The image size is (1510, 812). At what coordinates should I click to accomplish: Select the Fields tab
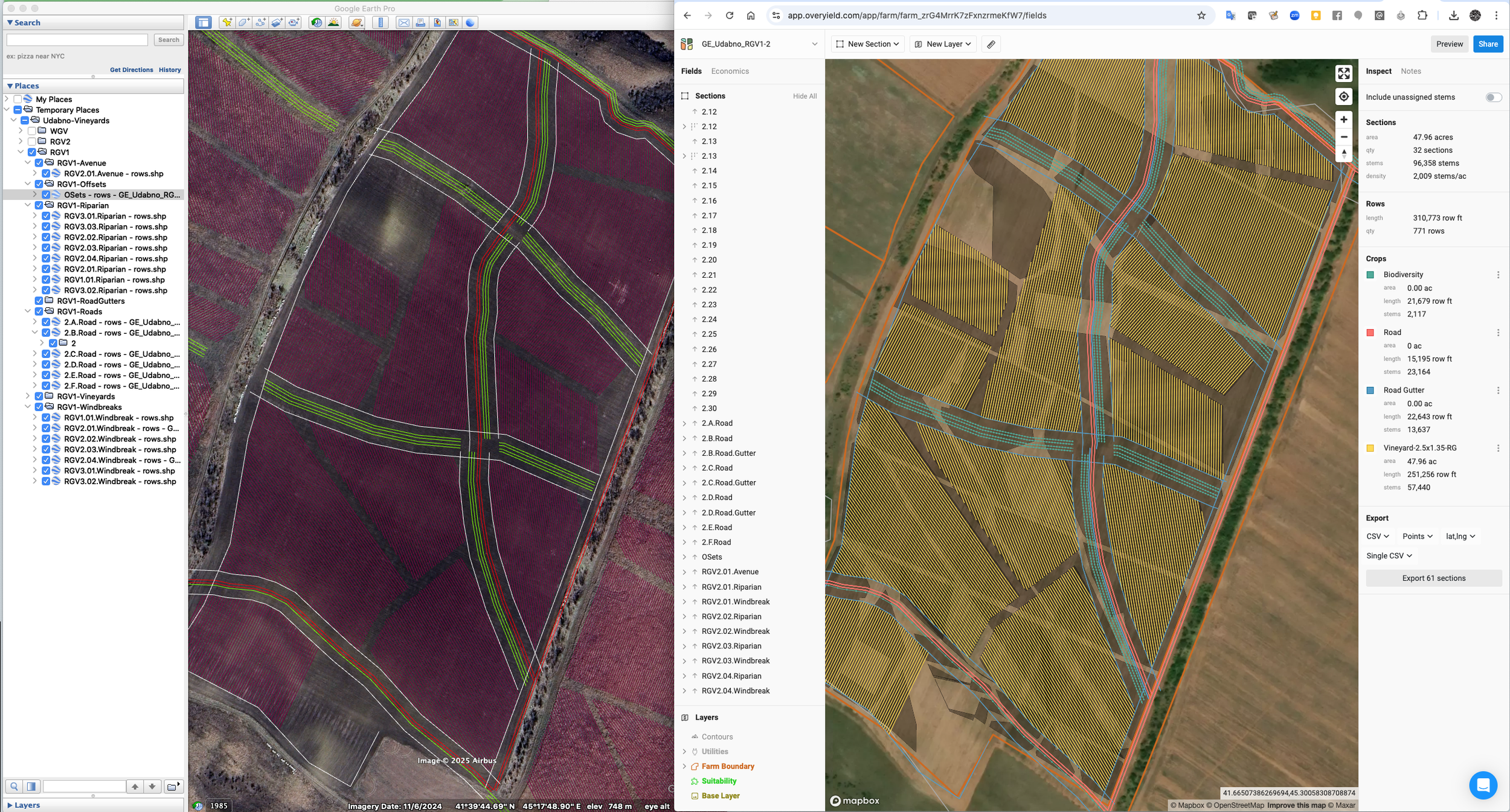691,71
